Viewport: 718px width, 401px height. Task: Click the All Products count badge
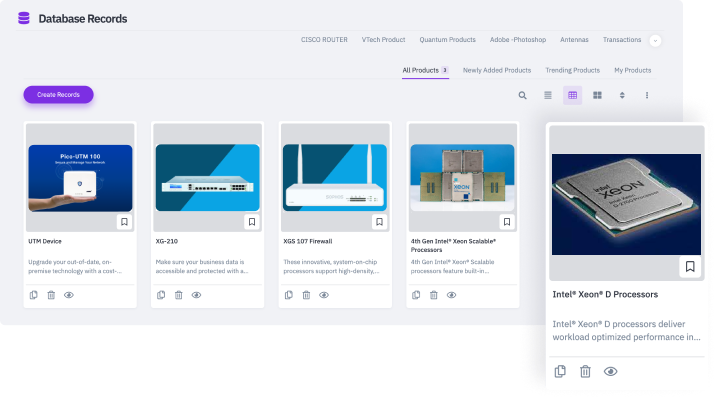(445, 70)
